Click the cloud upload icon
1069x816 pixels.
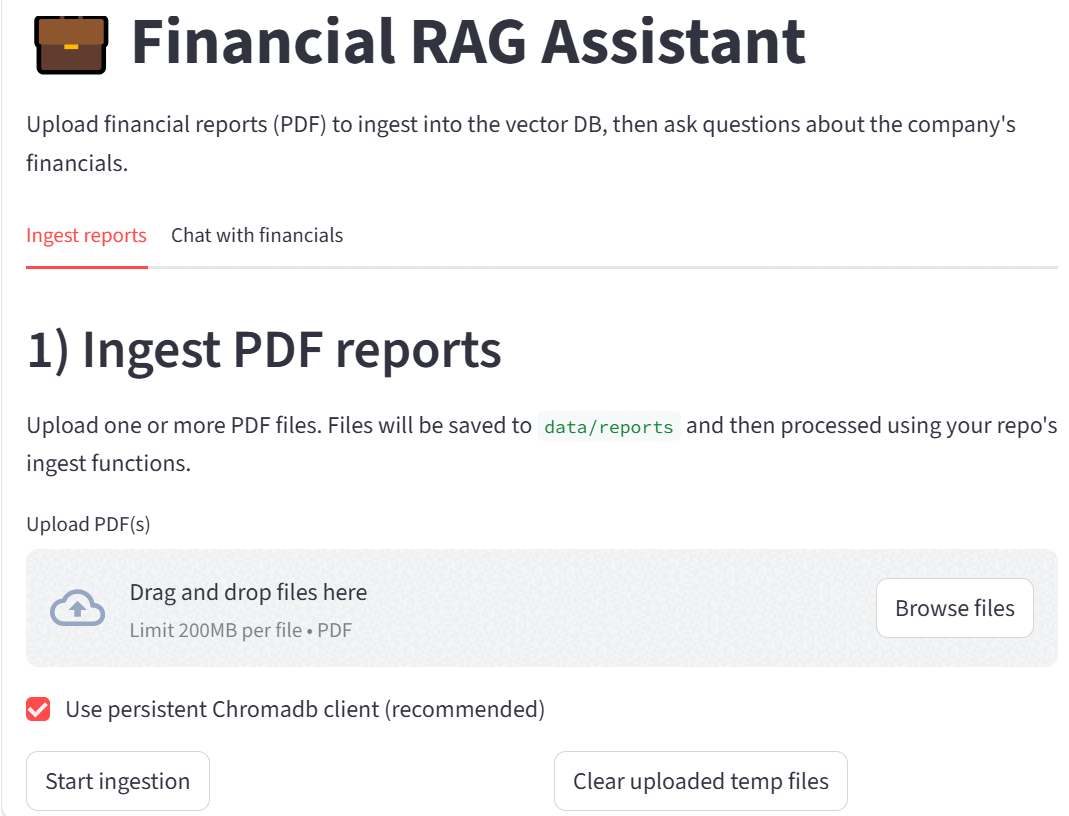(78, 608)
